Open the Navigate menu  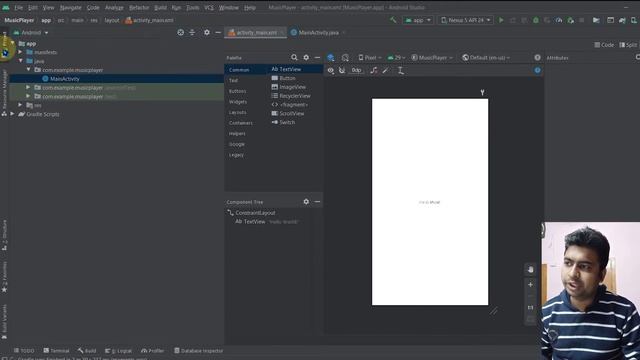point(70,7)
